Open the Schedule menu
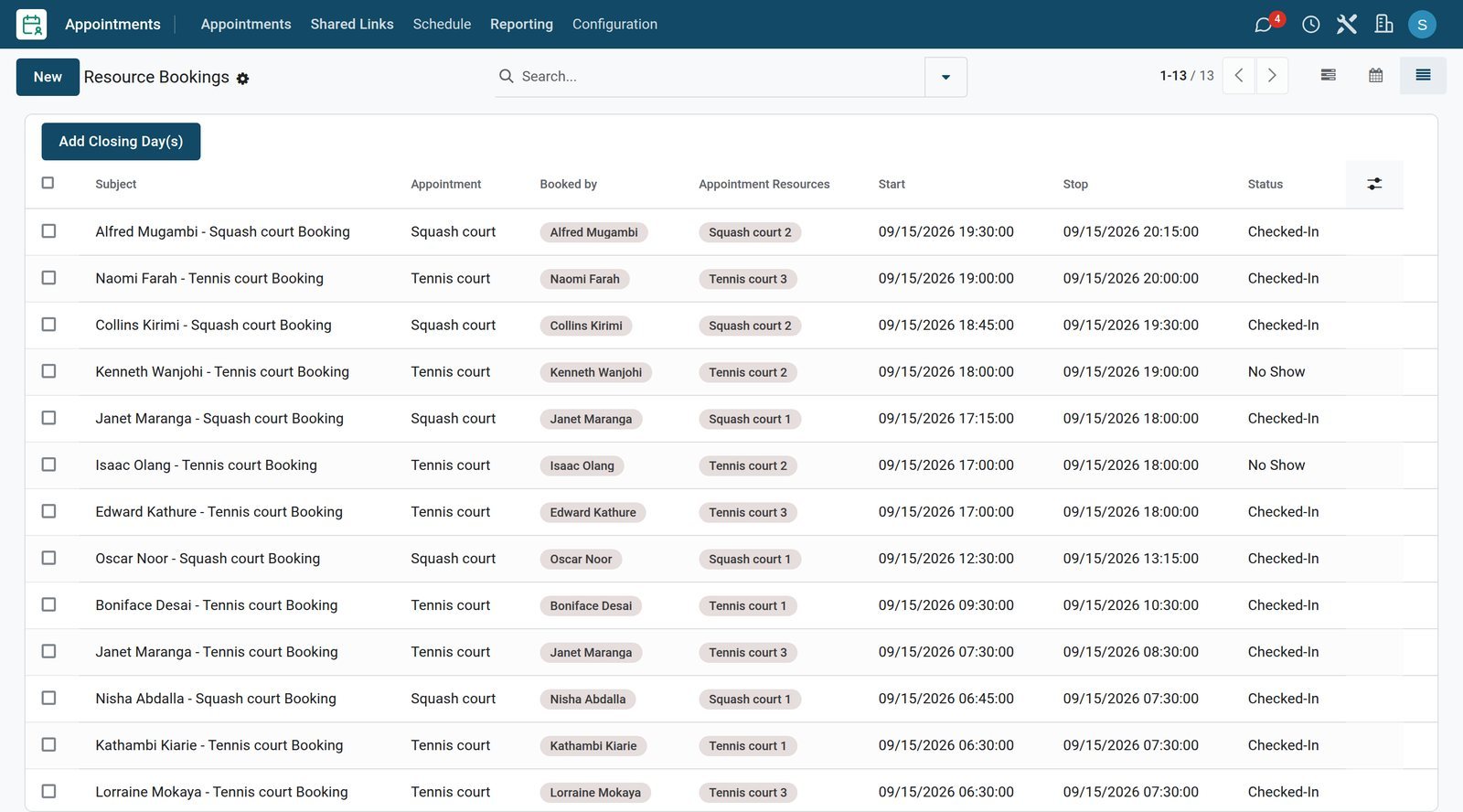 pos(442,25)
